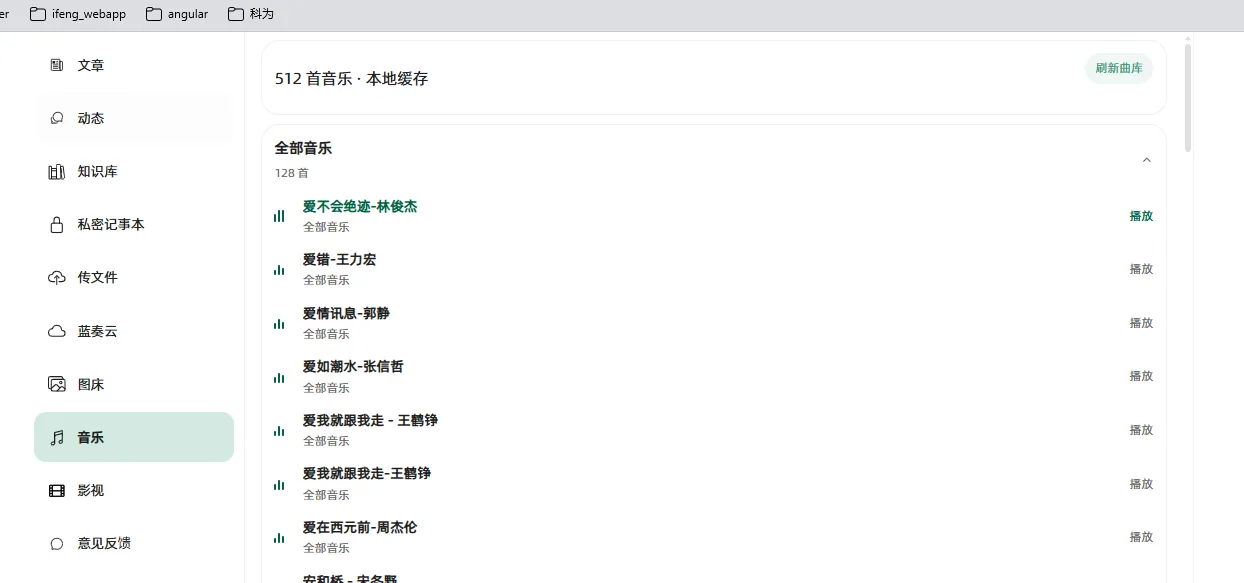Click the 动态 chat bubble icon
Viewport: 1244px width, 583px height.
[57, 118]
